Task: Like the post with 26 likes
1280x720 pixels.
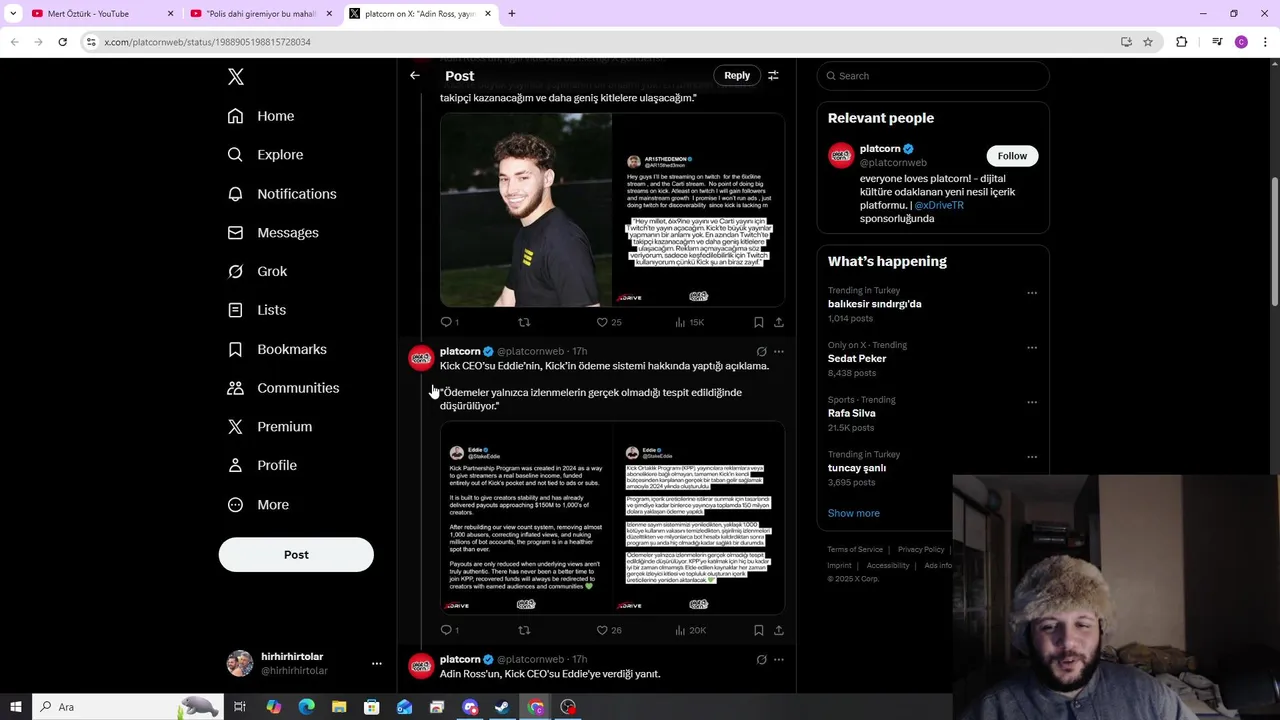Action: (x=608, y=630)
